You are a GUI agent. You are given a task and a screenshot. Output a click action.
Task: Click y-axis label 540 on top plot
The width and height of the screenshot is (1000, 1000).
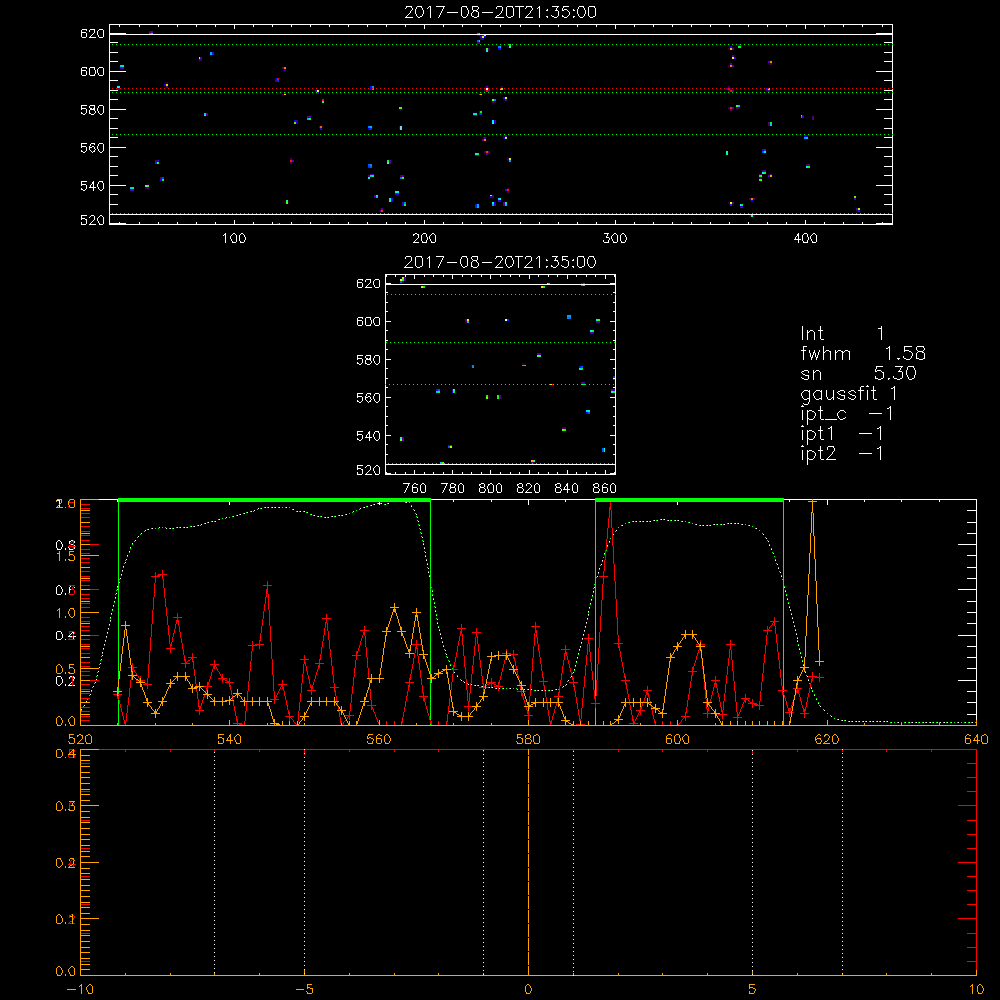(x=92, y=186)
